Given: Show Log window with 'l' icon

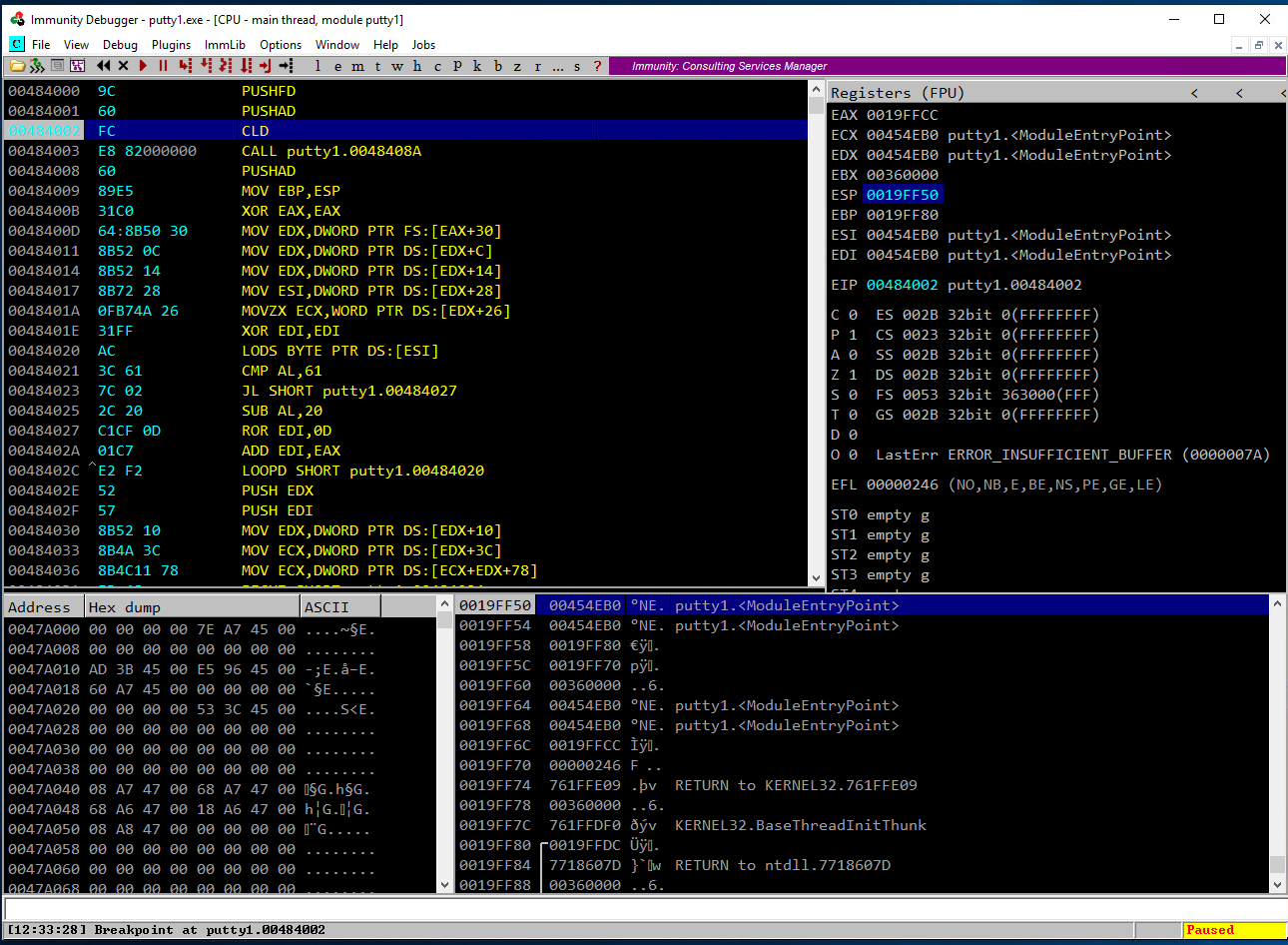Looking at the screenshot, I should coord(318,66).
